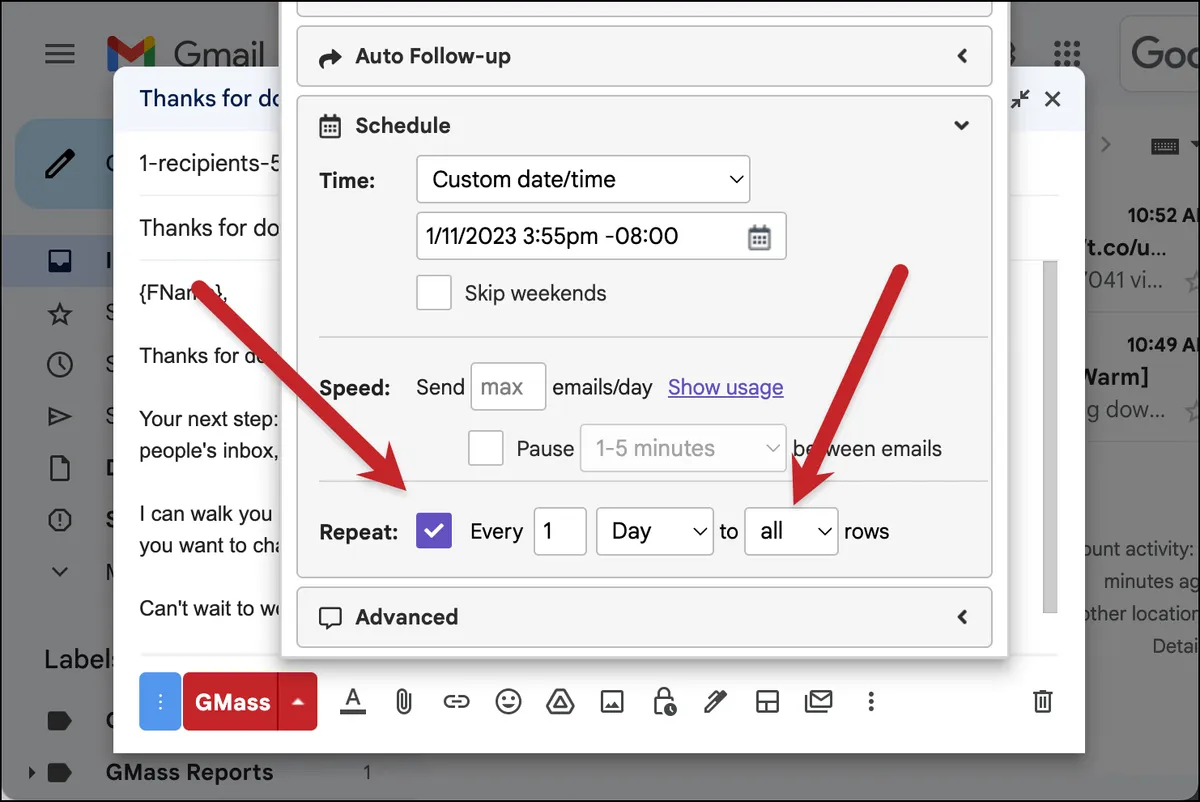
Task: Open the Time dropdown showing Custom date/time
Action: coord(583,180)
